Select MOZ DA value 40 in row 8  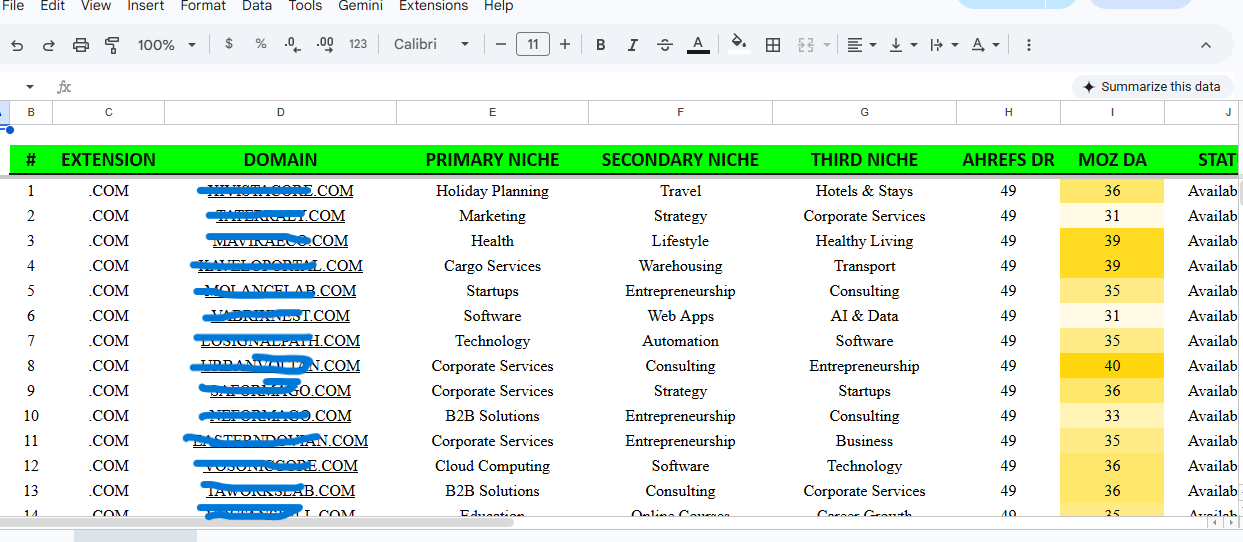coord(1113,366)
